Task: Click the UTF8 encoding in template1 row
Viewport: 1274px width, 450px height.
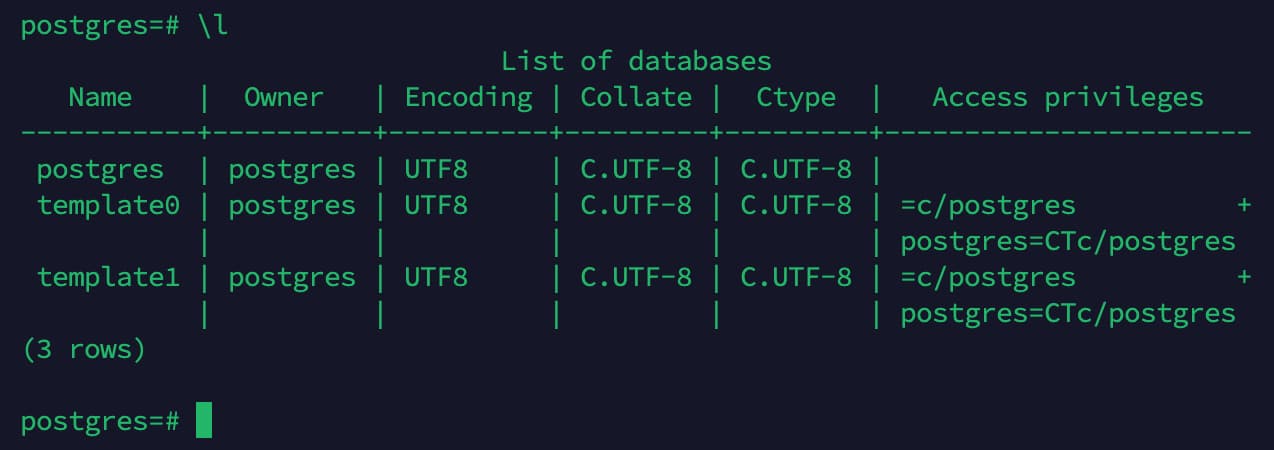Action: point(436,278)
